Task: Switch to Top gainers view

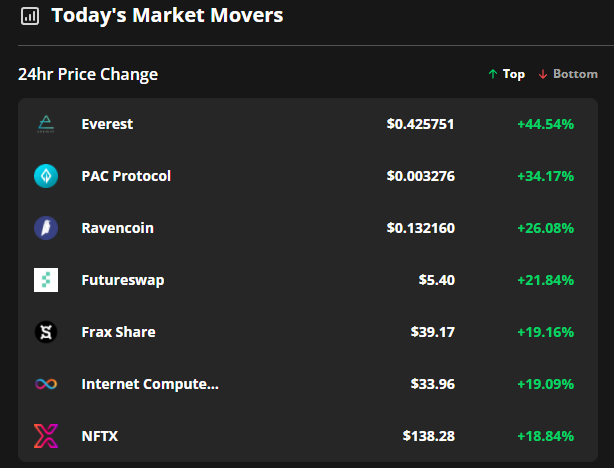Action: pos(506,74)
